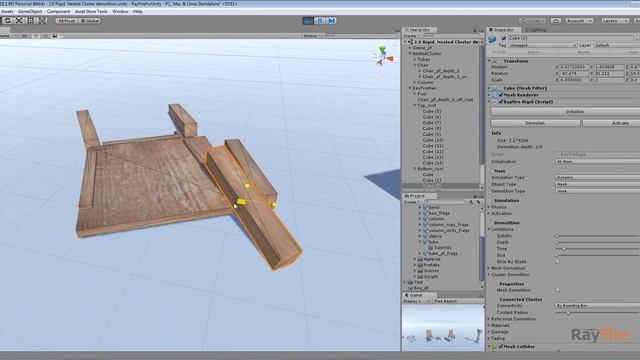Click the tube prefab icon in Project
This screenshot has height=360, width=640.
click(x=425, y=242)
